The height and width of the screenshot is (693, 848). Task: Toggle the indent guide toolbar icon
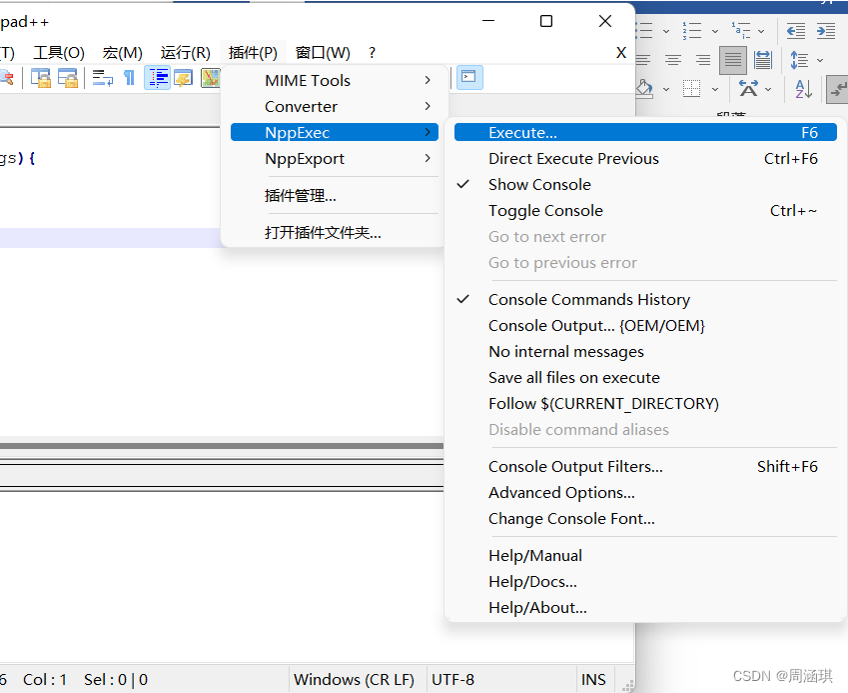pyautogui.click(x=157, y=78)
